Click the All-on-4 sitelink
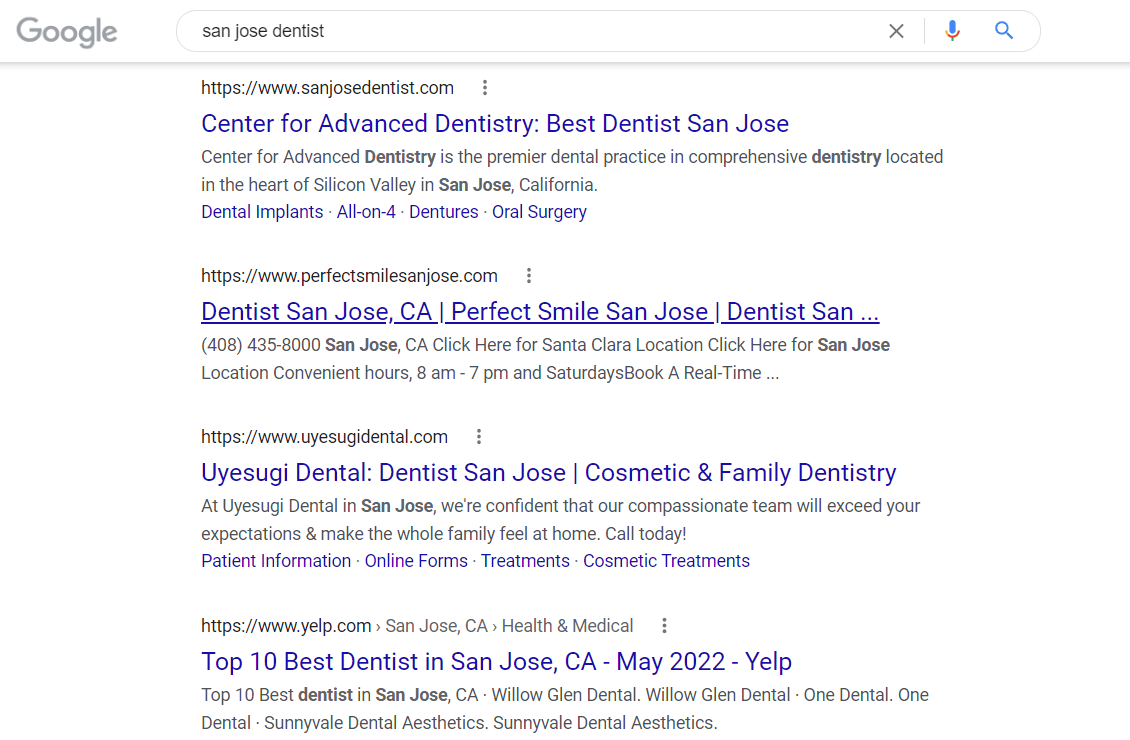Image resolution: width=1130 pixels, height=740 pixels. point(366,211)
